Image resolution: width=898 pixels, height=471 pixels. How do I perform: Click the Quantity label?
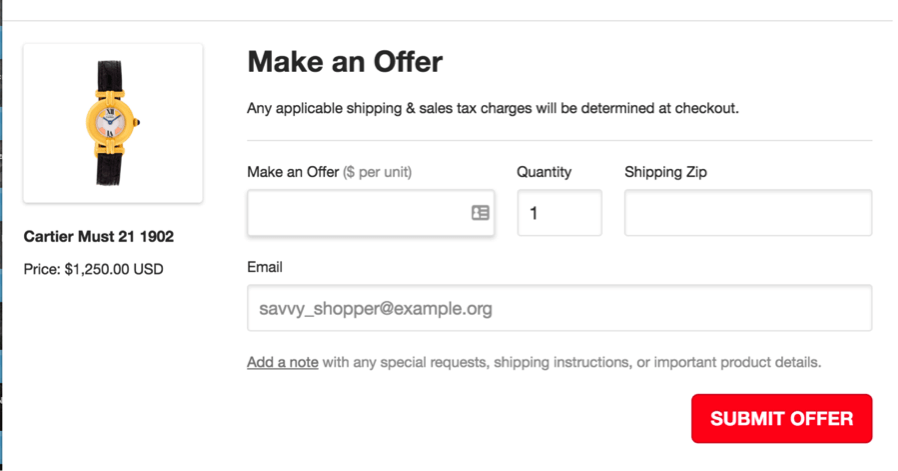click(x=544, y=172)
